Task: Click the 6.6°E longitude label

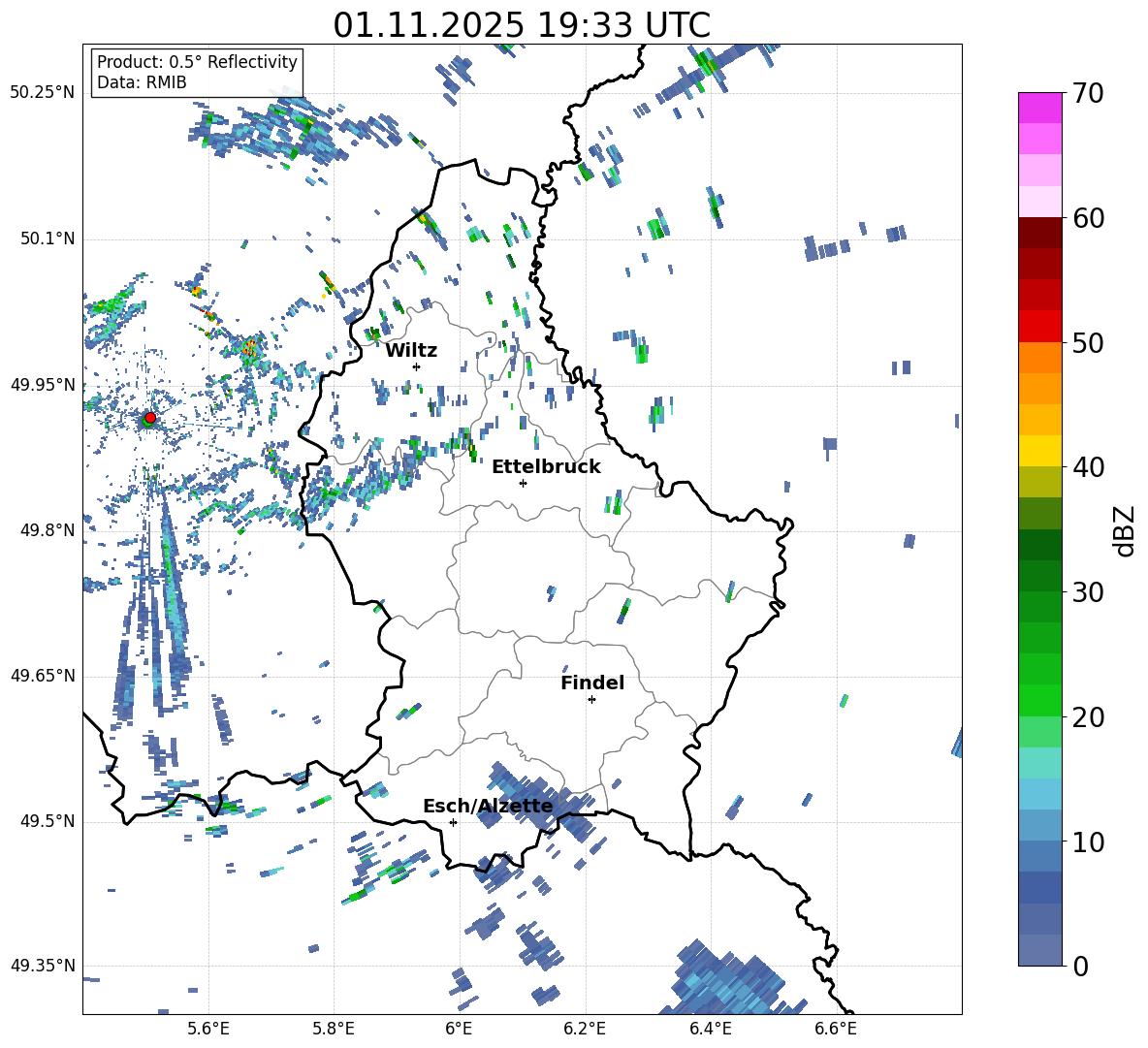Action: point(836,1030)
